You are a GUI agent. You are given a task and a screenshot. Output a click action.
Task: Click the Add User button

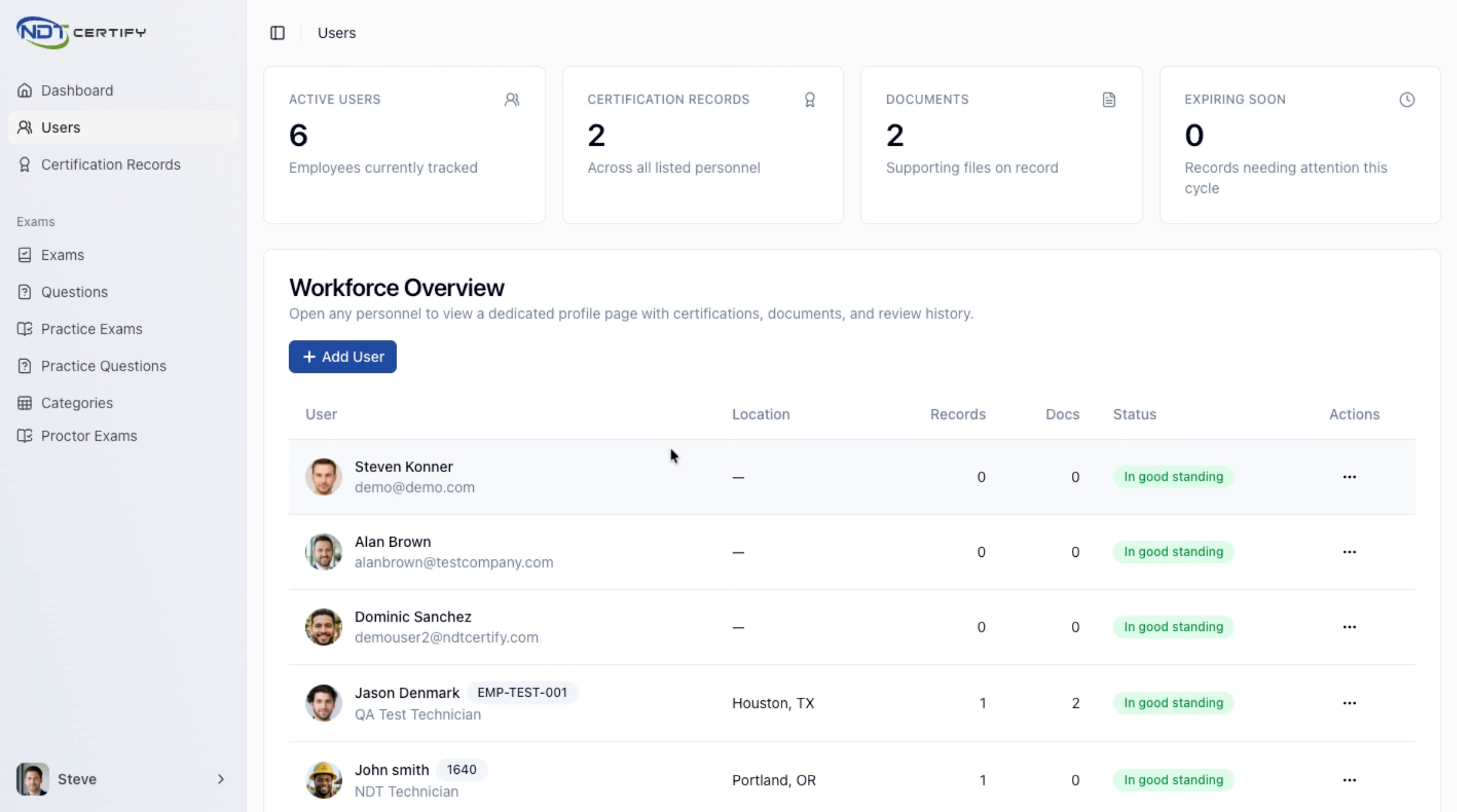343,357
